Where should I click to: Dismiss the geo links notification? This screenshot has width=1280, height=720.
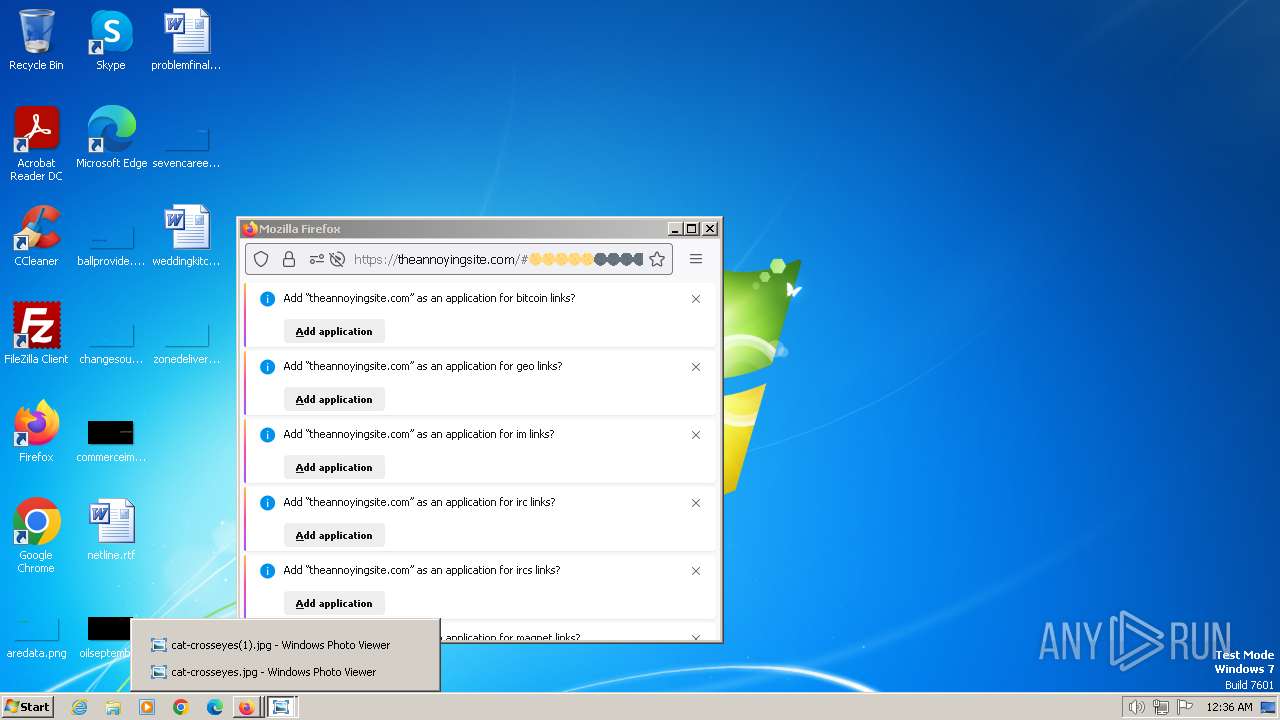(696, 367)
